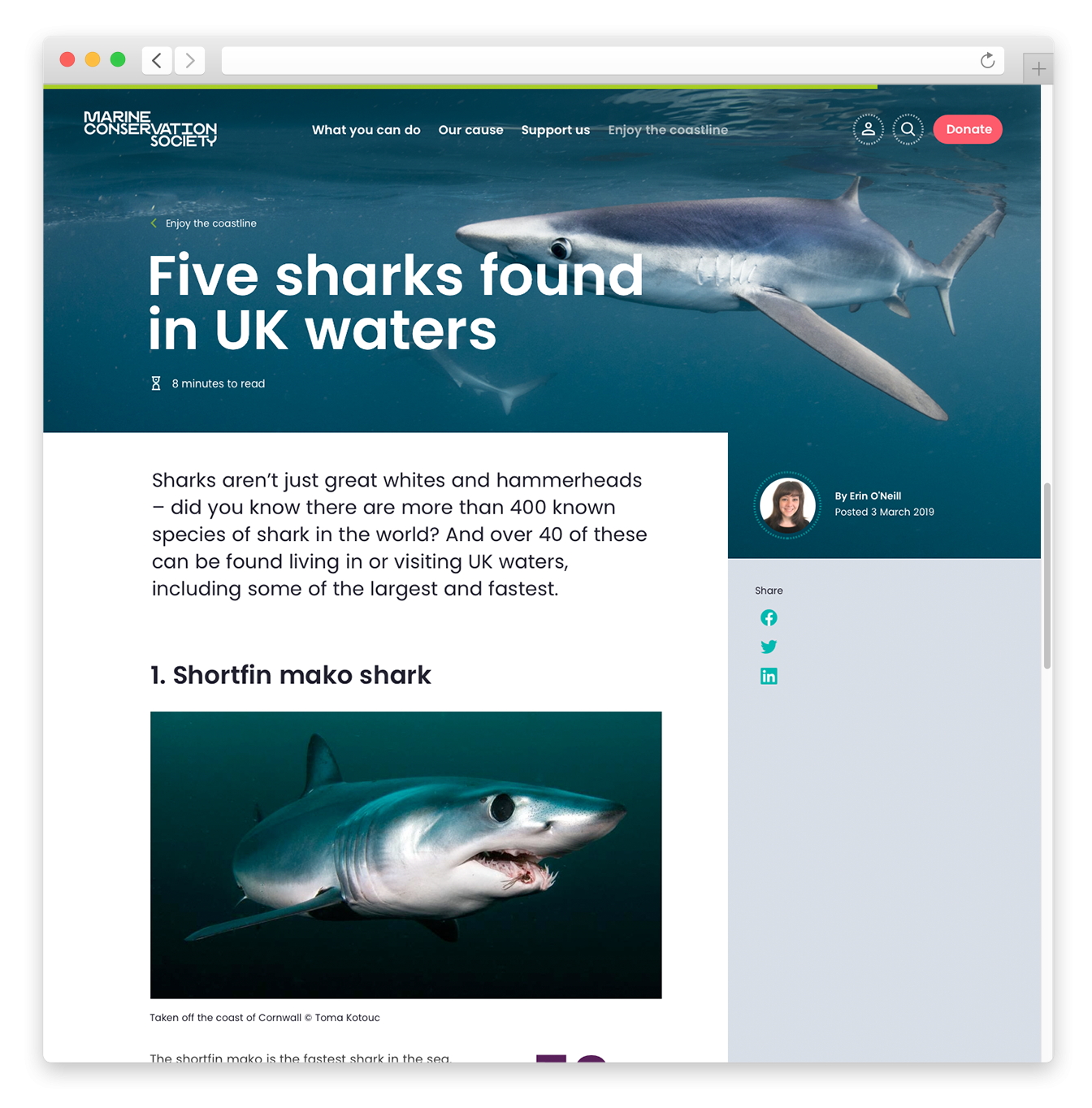
Task: Select Enjoy the coastline nav item
Action: pyautogui.click(x=668, y=130)
